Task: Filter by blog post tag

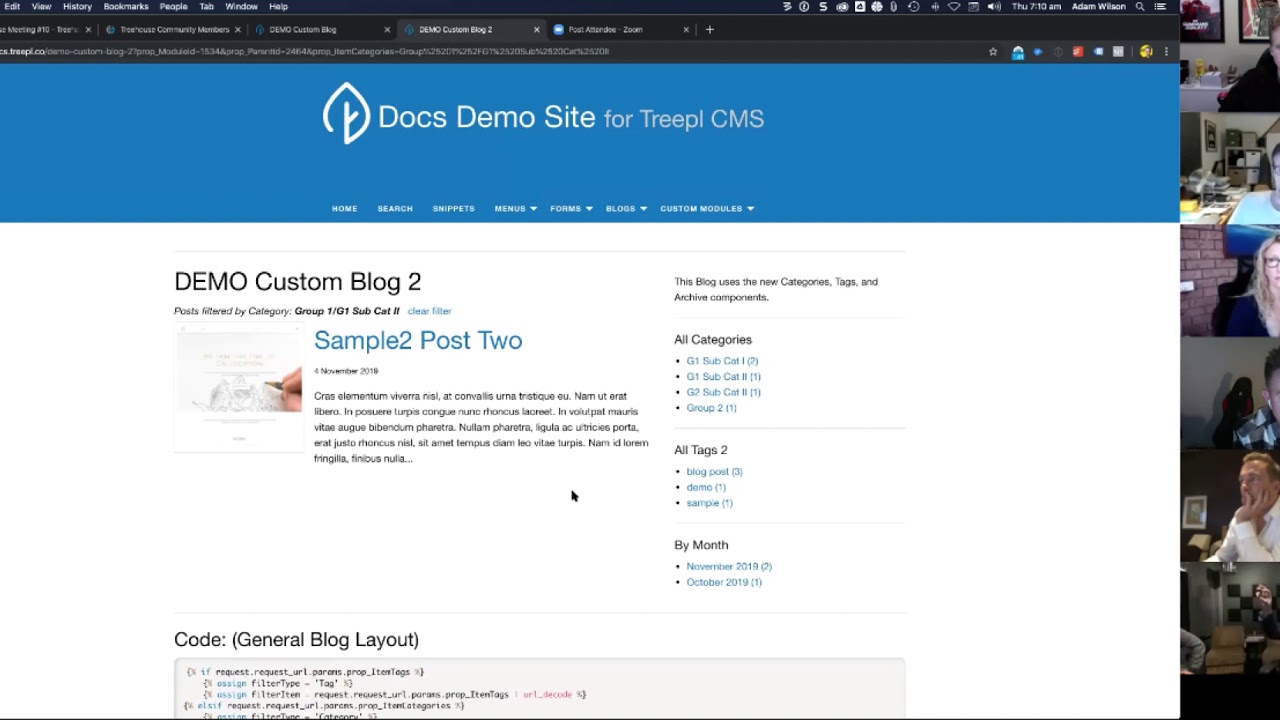Action: click(714, 472)
